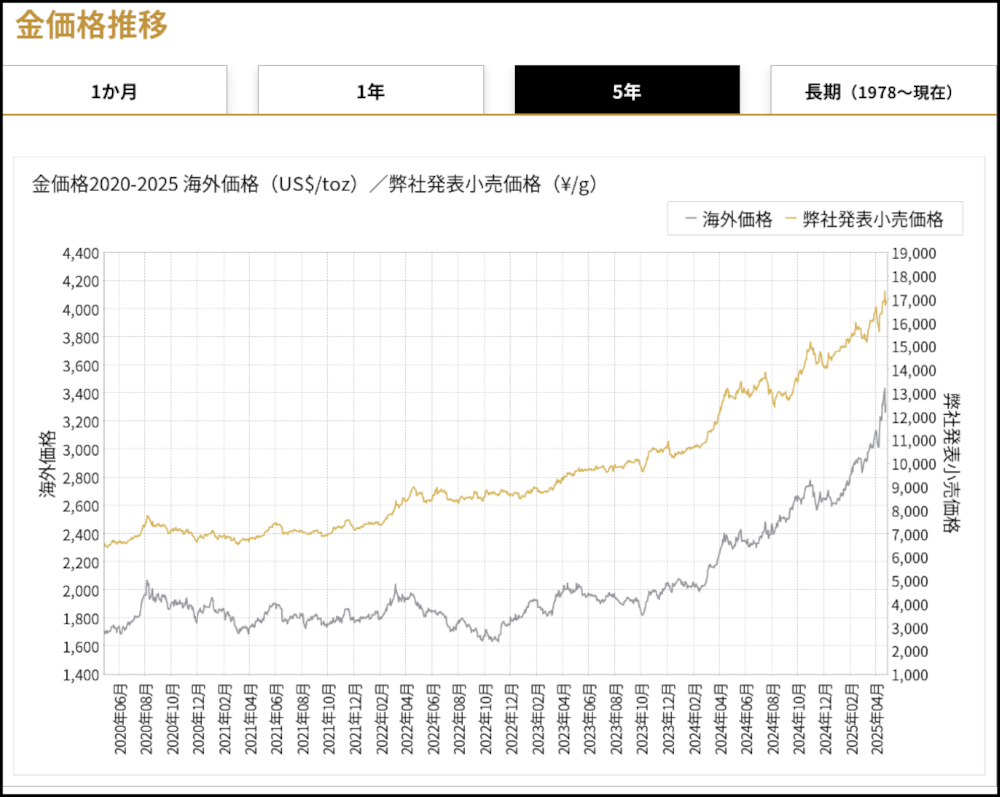Click the gold line's highest peak
The height and width of the screenshot is (797, 1000).
[x=885, y=292]
